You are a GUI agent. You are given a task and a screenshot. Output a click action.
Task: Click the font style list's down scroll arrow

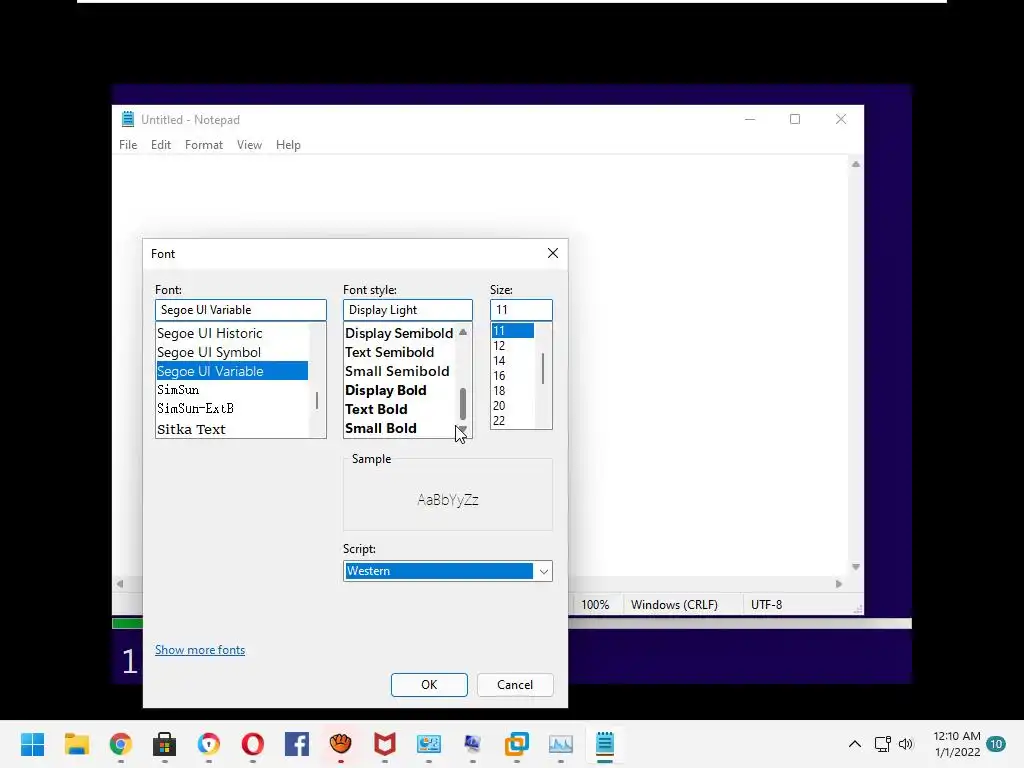(x=463, y=429)
